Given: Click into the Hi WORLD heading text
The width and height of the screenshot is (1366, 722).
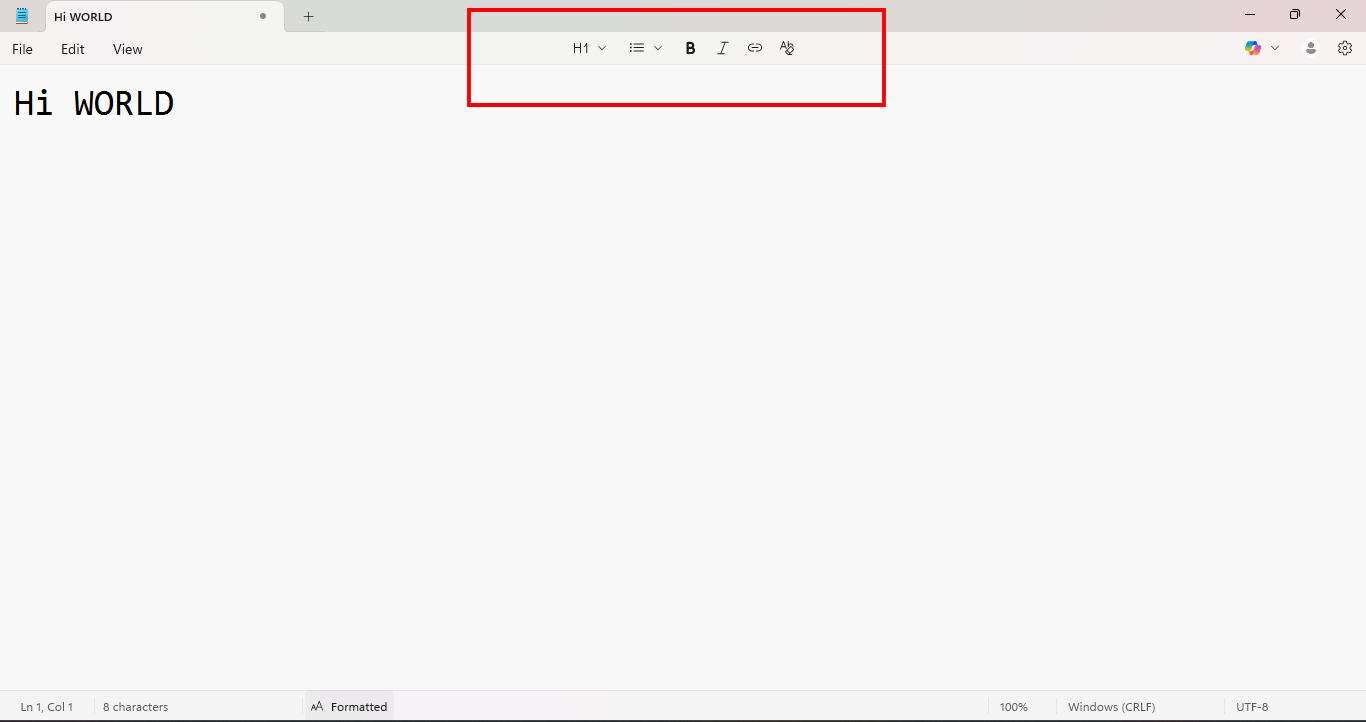Looking at the screenshot, I should pos(94,103).
